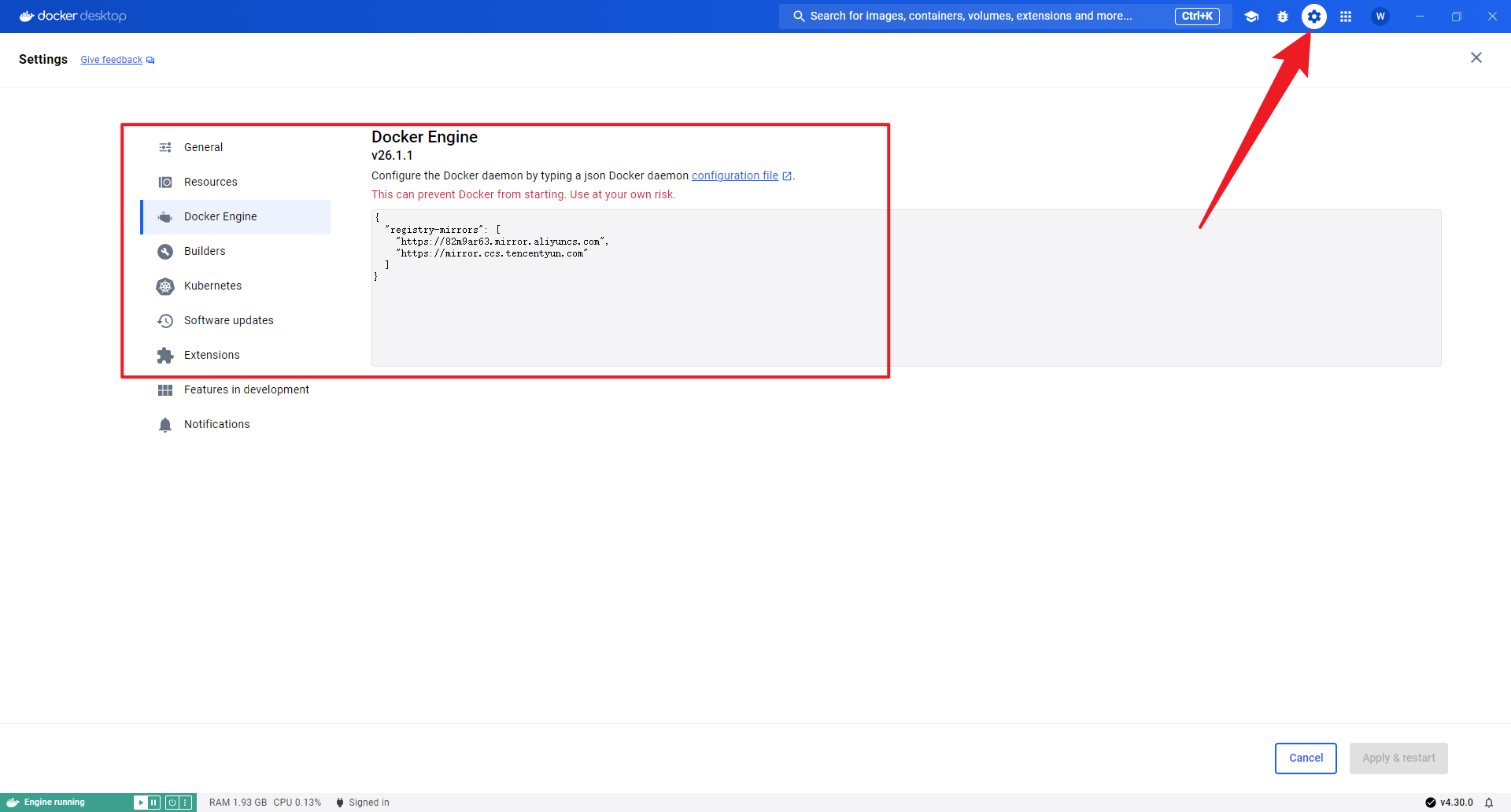The image size is (1511, 812).
Task: Click the Cancel button
Action: click(x=1306, y=758)
